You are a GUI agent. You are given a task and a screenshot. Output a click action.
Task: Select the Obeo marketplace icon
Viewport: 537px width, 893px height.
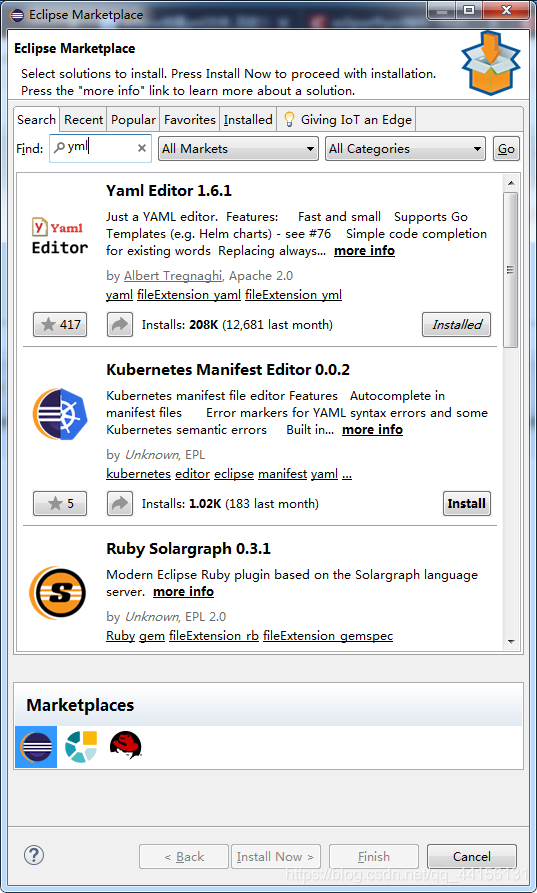[81, 747]
